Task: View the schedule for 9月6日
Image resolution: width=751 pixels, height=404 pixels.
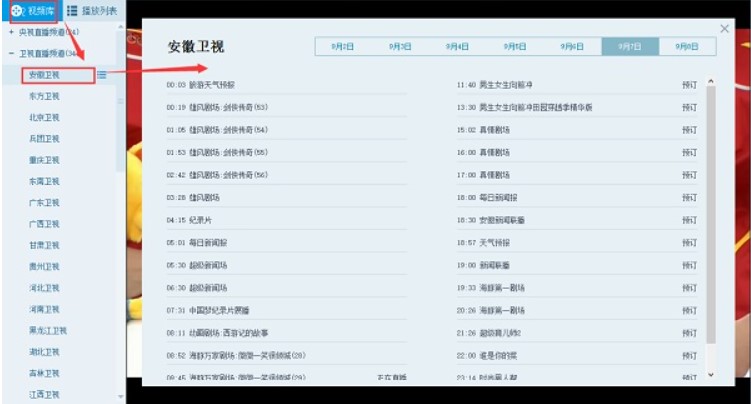Action: pos(572,46)
